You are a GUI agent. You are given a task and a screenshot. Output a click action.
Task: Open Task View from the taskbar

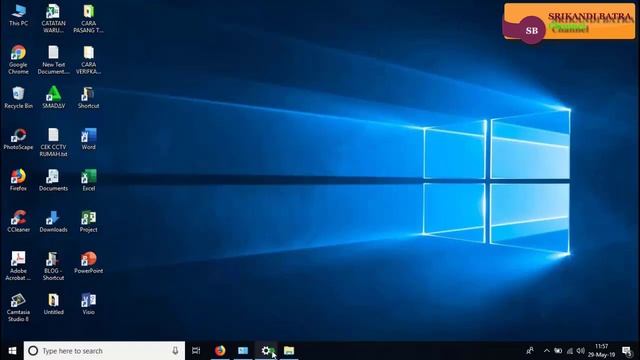tap(196, 351)
